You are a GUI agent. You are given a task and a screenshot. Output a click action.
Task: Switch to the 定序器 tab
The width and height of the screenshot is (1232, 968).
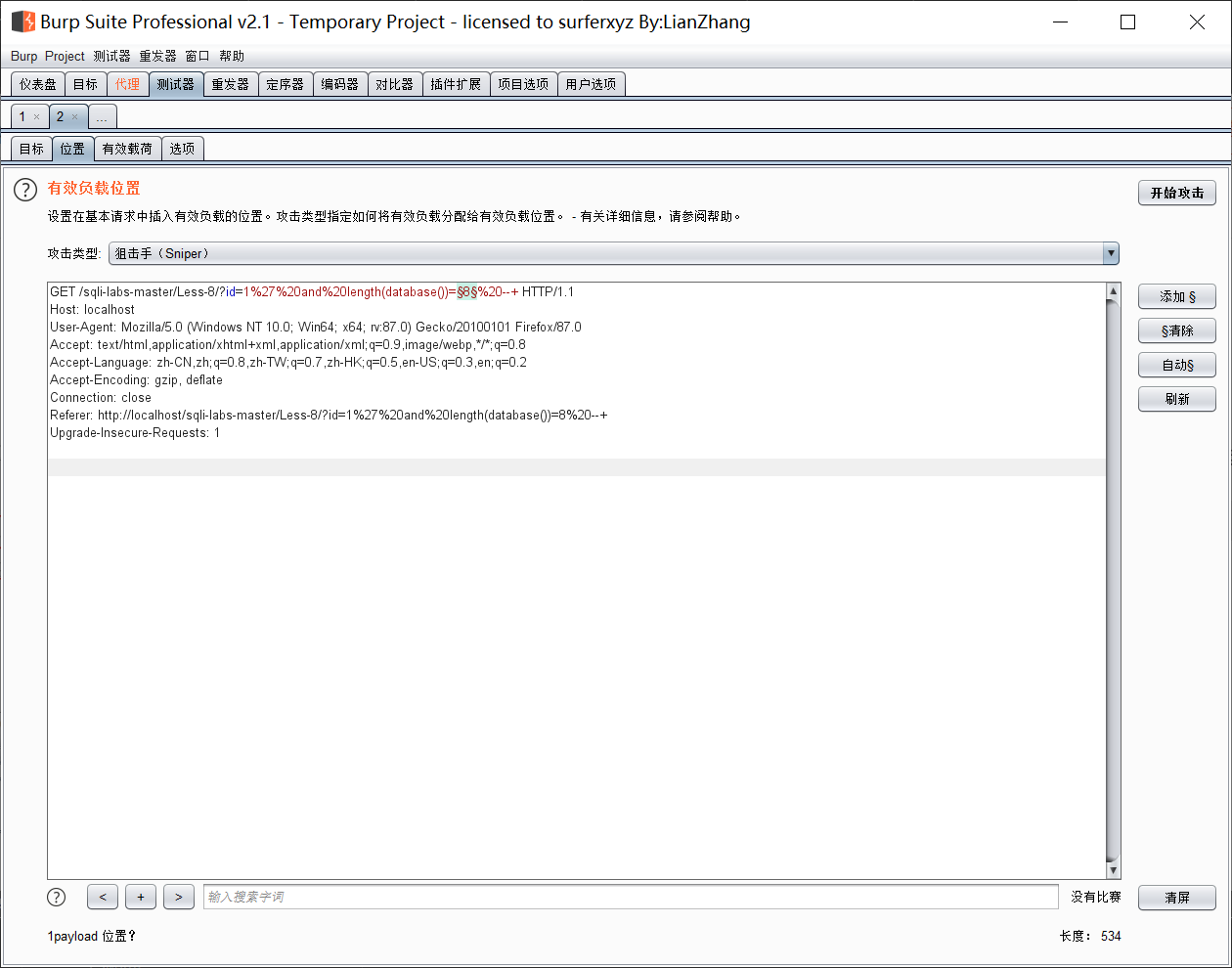[x=286, y=84]
